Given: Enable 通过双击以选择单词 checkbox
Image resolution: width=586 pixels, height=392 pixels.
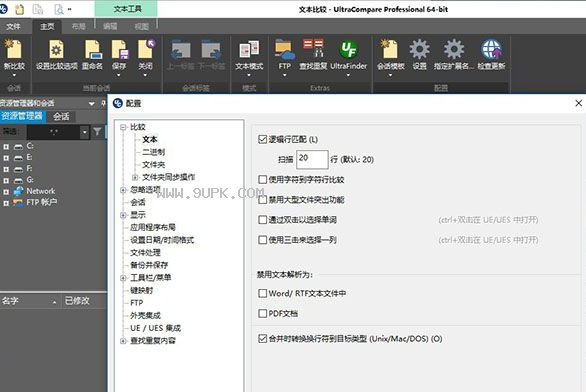Looking at the screenshot, I should (x=263, y=220).
